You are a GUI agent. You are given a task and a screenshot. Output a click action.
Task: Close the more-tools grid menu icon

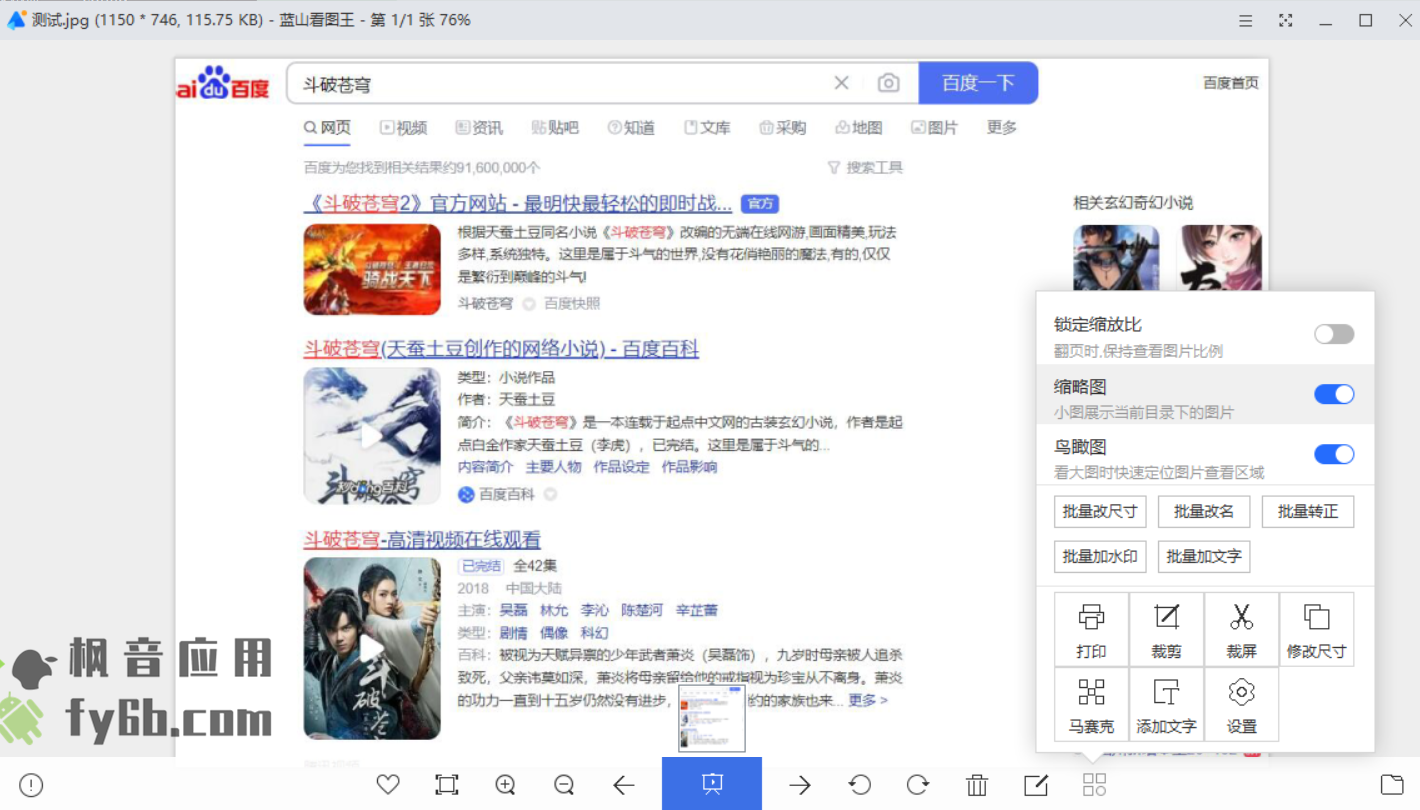[x=1094, y=785]
